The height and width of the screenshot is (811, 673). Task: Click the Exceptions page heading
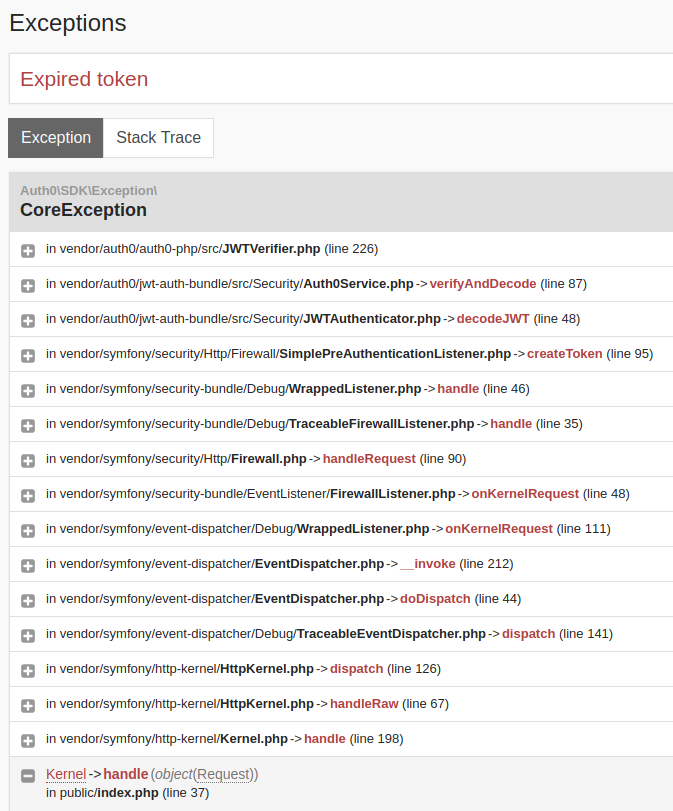click(68, 23)
